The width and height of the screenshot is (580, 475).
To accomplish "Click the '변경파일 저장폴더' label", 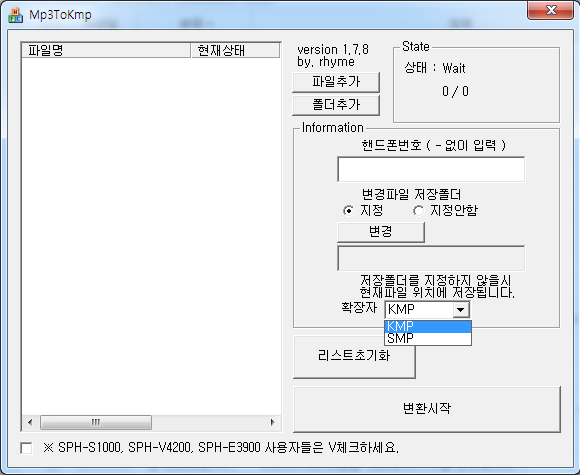I will [411, 194].
